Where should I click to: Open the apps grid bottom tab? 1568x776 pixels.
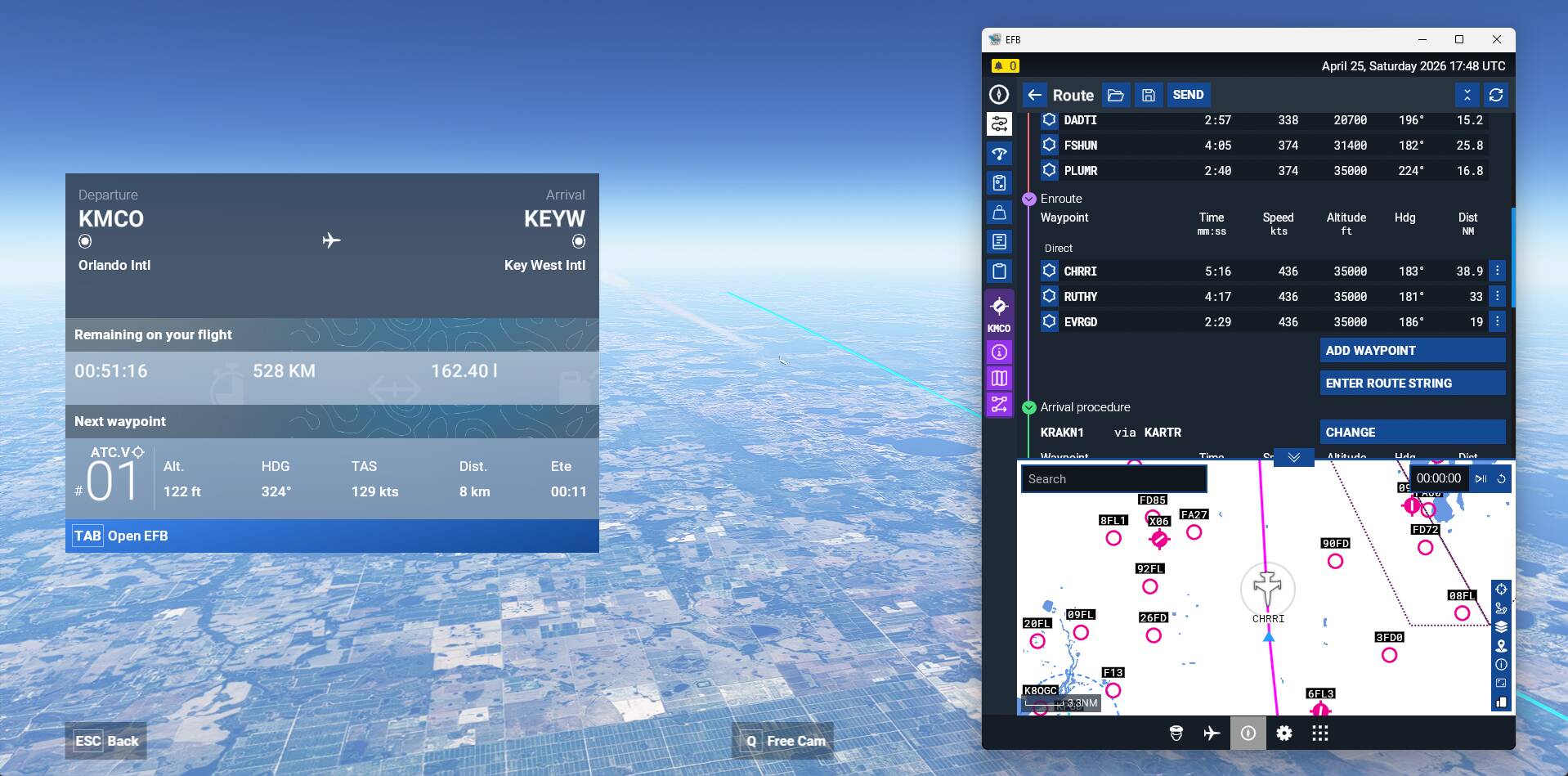click(x=1320, y=733)
